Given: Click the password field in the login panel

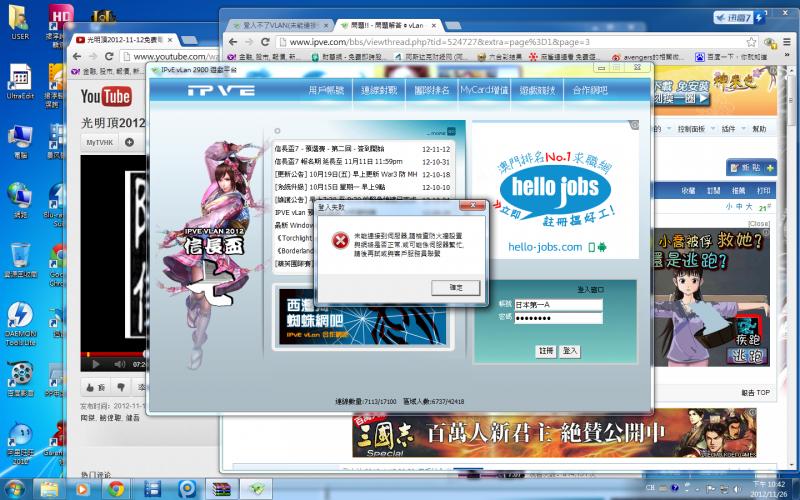Looking at the screenshot, I should click(558, 318).
